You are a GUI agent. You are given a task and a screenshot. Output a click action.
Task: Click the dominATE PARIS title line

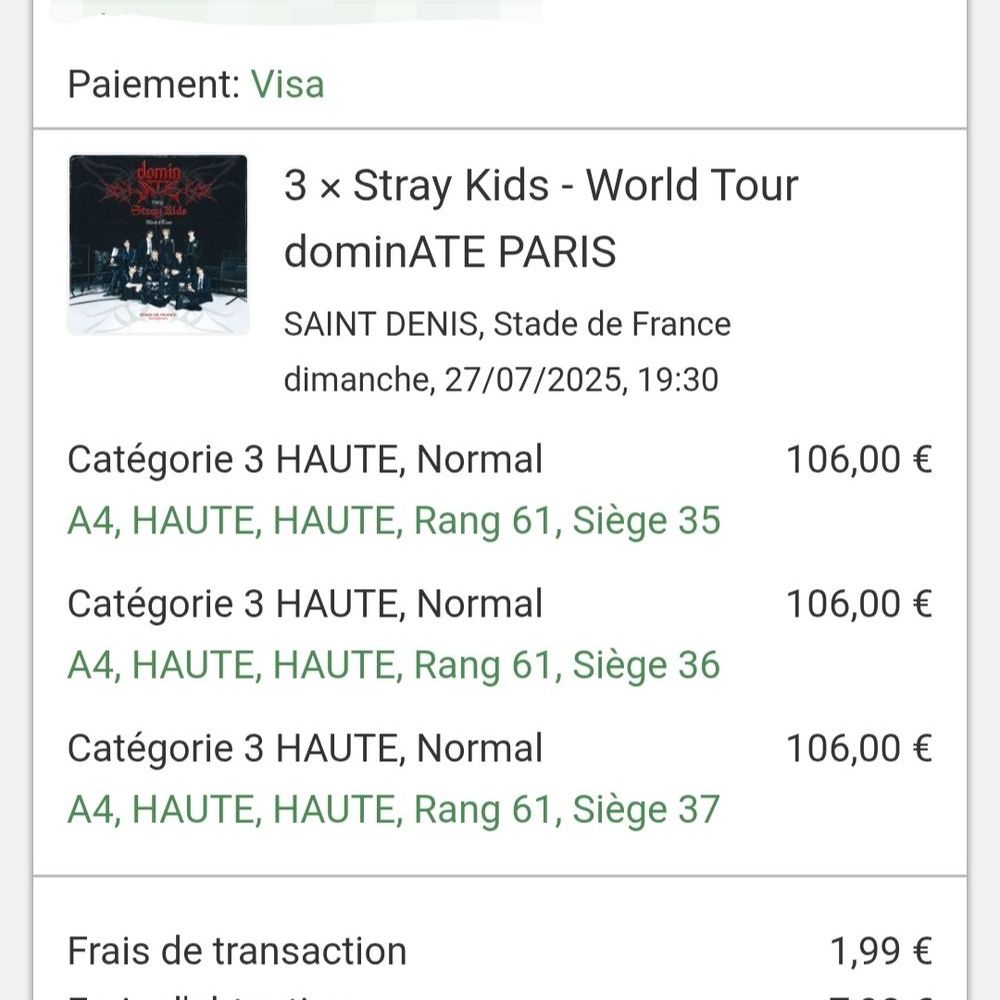(450, 251)
